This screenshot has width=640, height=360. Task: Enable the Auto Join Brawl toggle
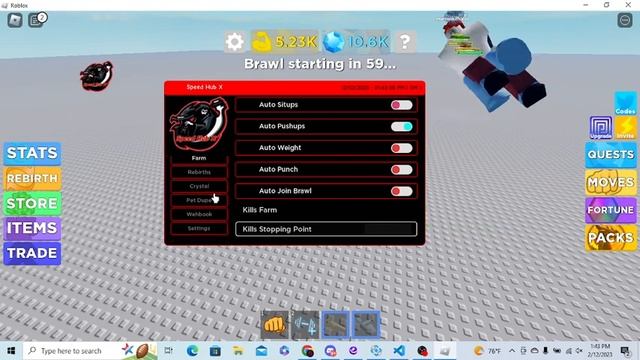click(x=402, y=191)
